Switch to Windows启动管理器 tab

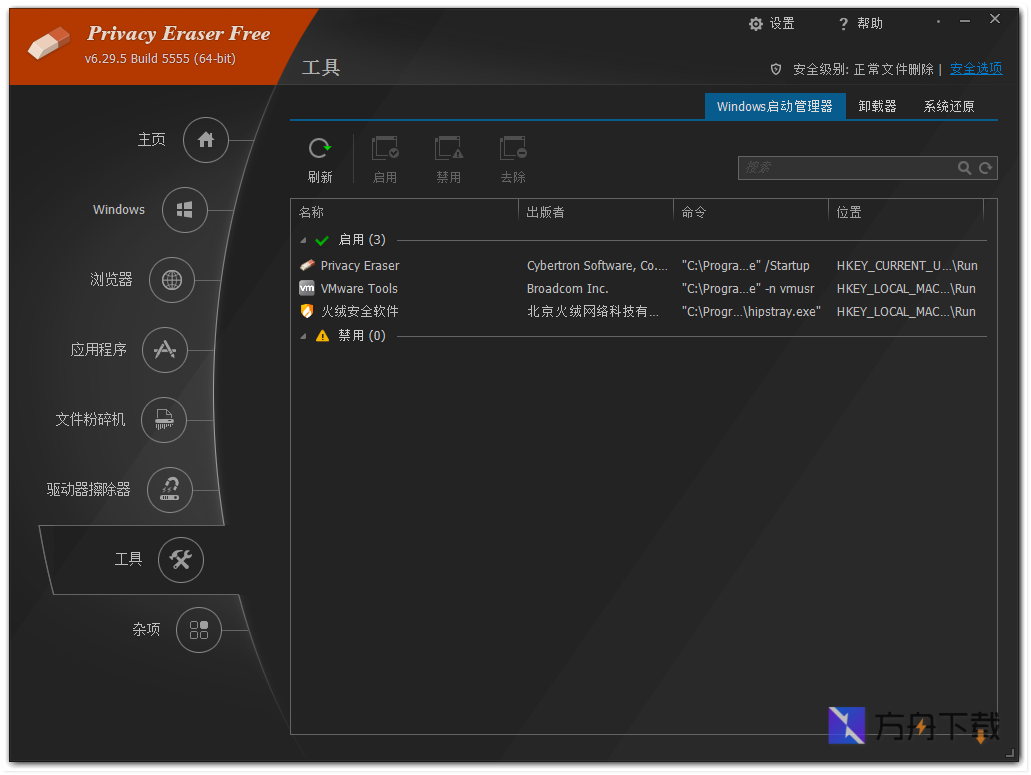click(x=775, y=106)
